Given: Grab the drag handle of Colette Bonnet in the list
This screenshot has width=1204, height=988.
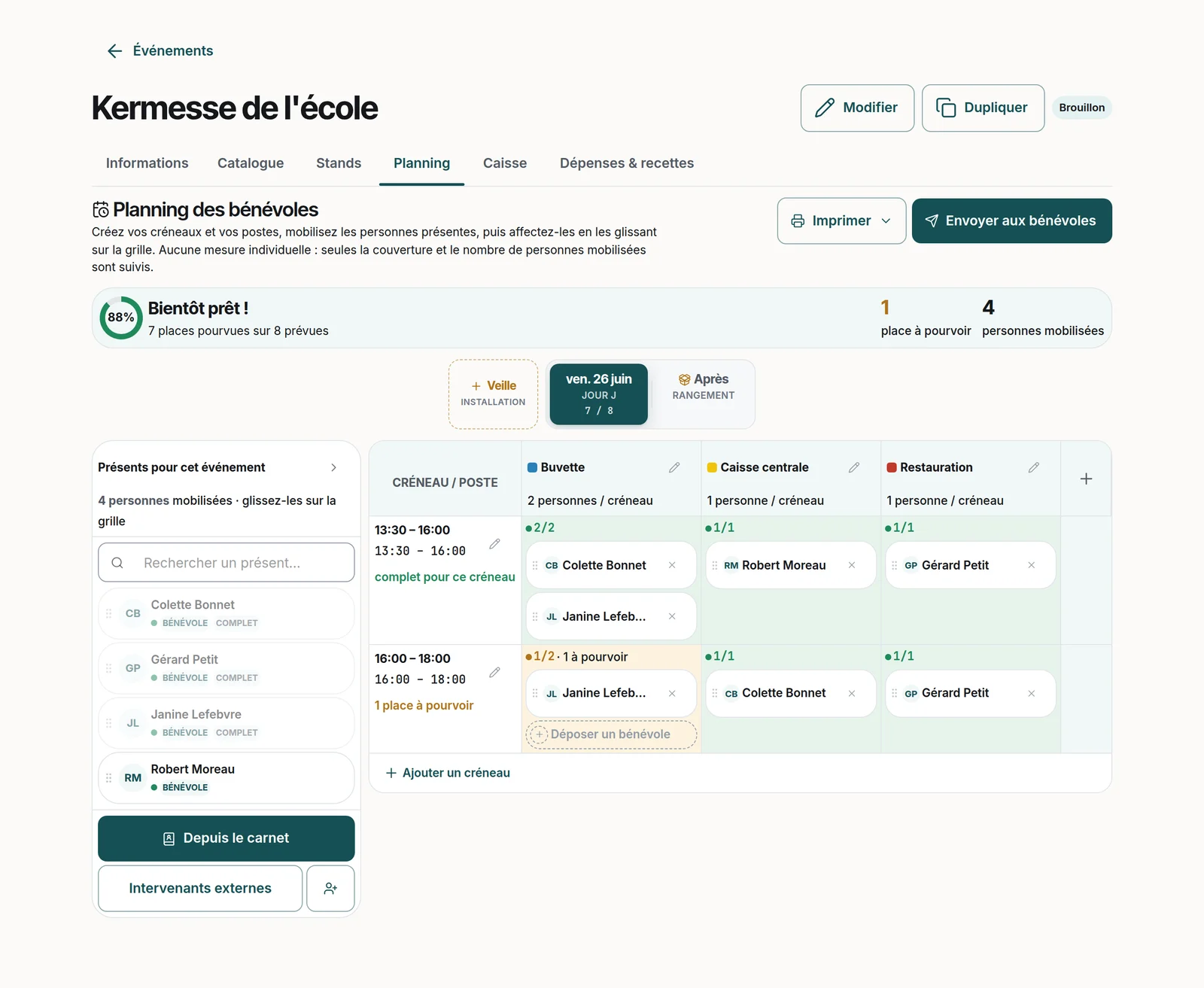Looking at the screenshot, I should click(108, 613).
